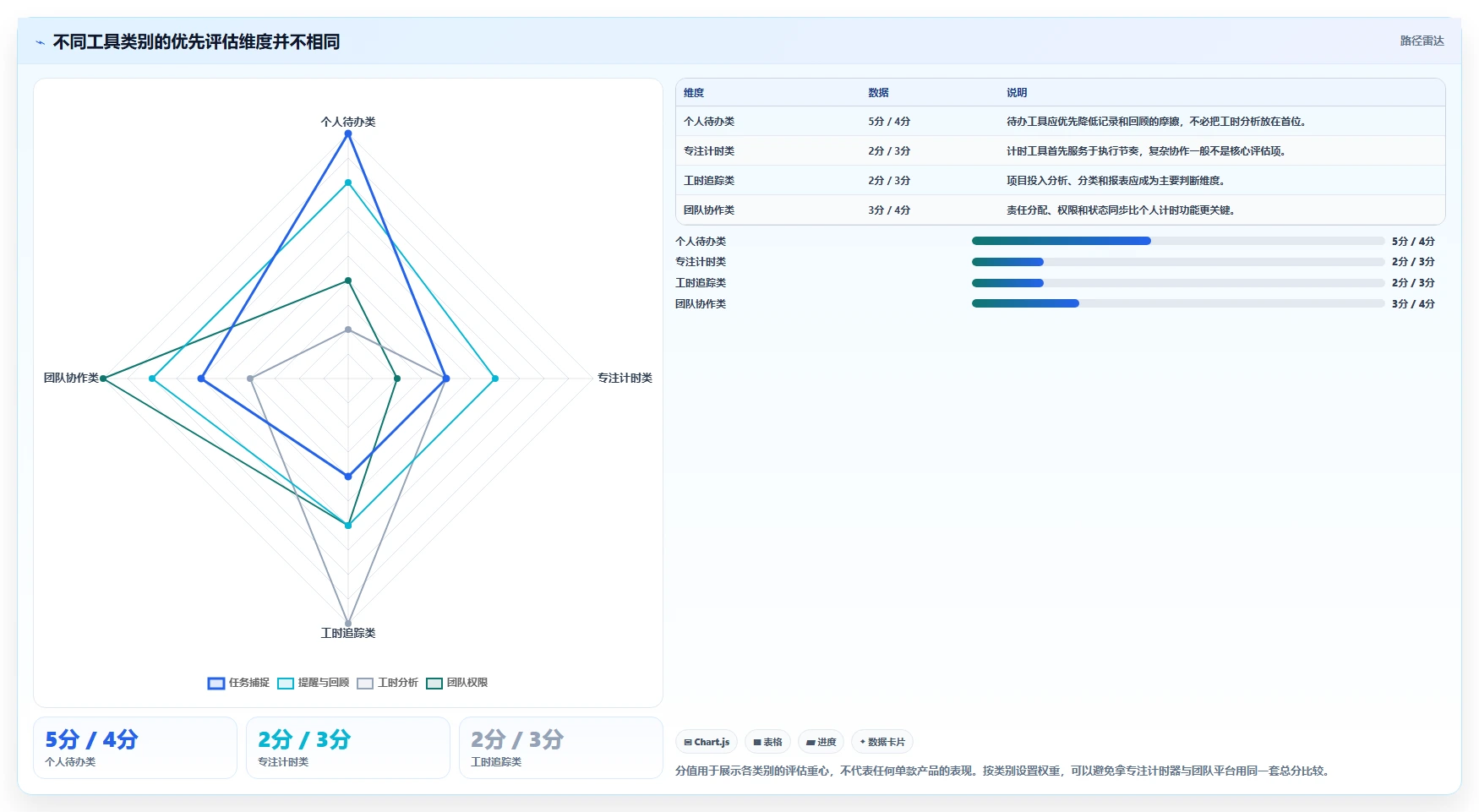Click the 表格 tag label

pos(773,742)
